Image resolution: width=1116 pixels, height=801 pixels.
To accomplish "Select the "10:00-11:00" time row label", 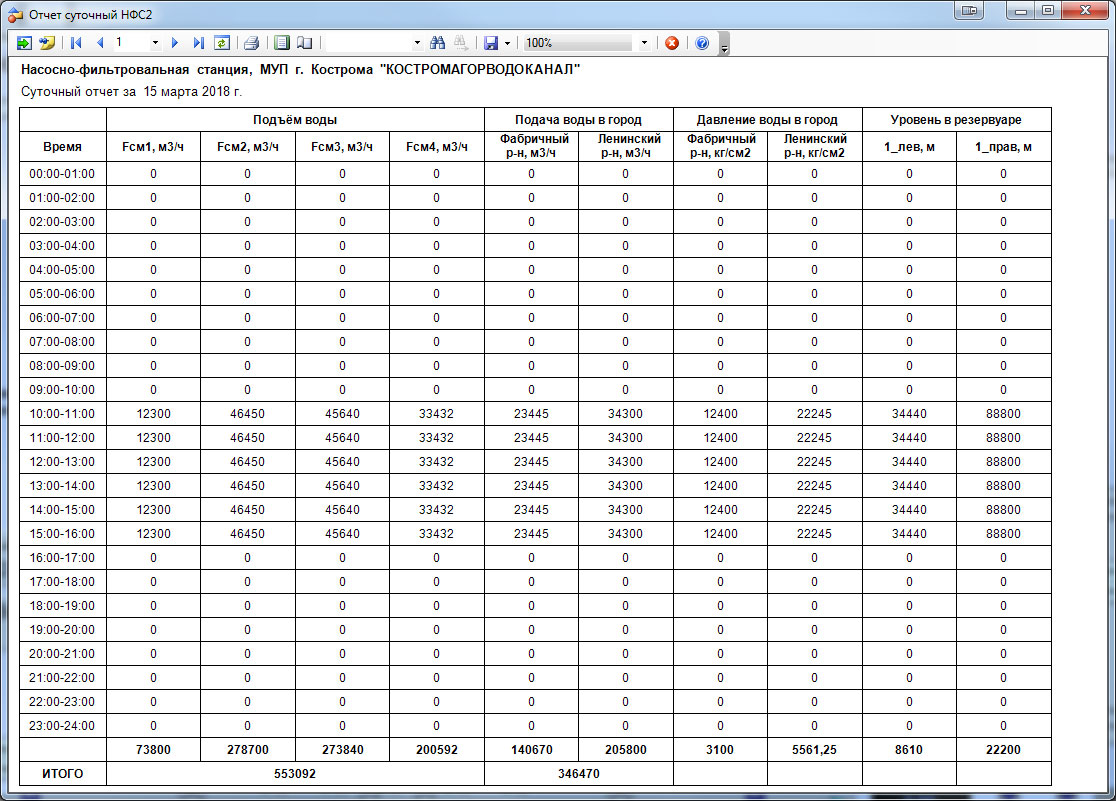I will [63, 414].
